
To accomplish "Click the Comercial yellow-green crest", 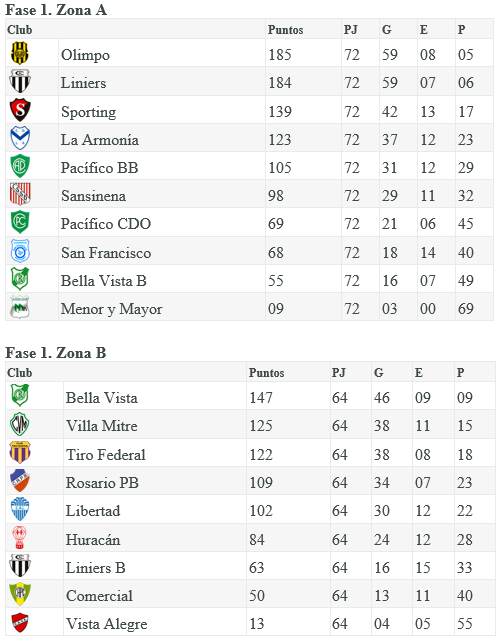I will point(20,594).
